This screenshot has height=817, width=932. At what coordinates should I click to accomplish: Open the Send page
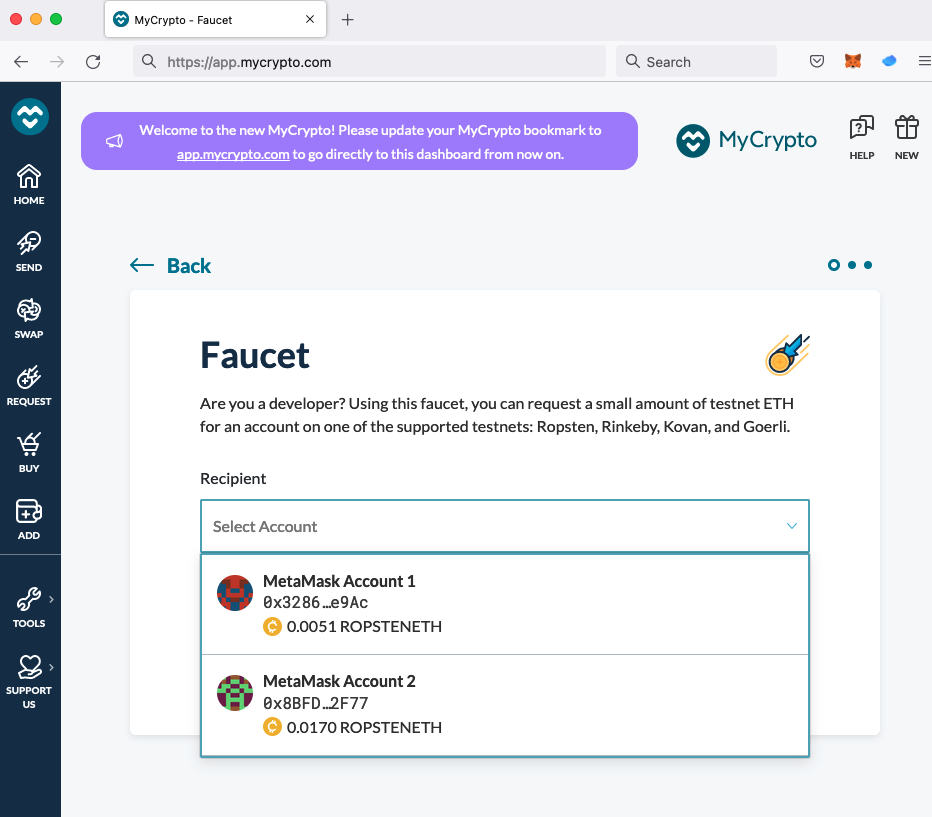pos(29,252)
